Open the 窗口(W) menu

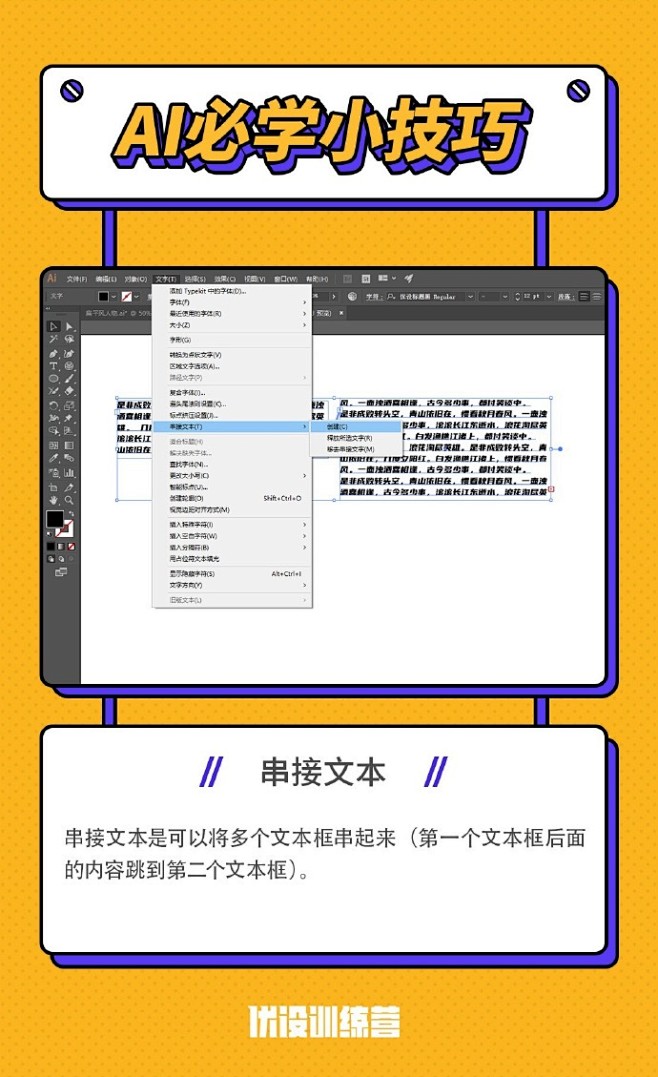coord(285,280)
